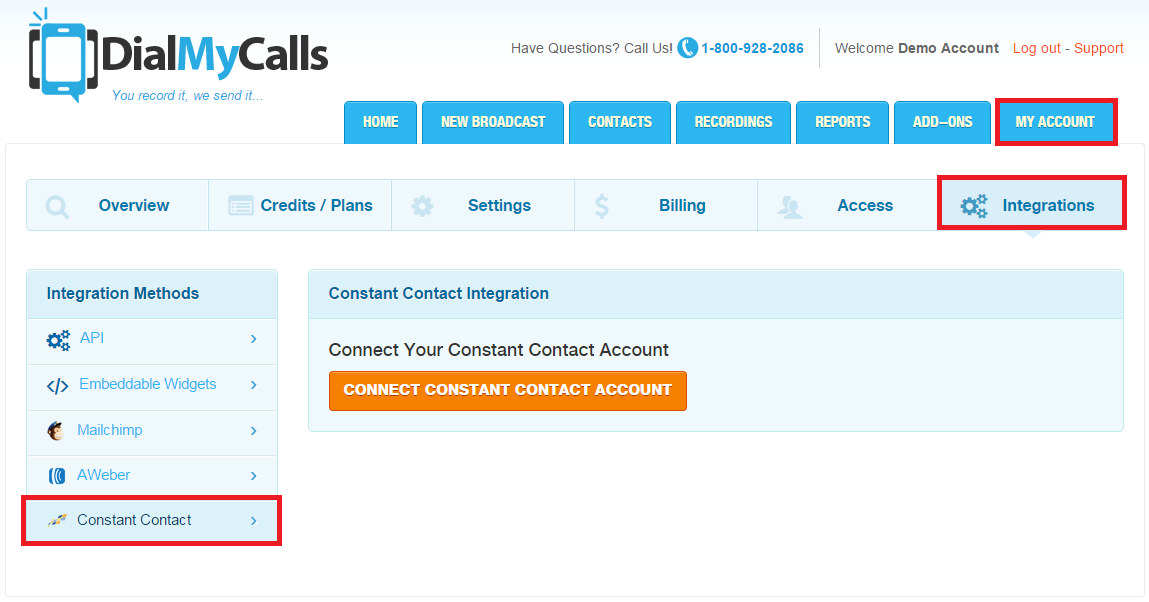Open the New Broadcast menu tab

click(x=493, y=122)
